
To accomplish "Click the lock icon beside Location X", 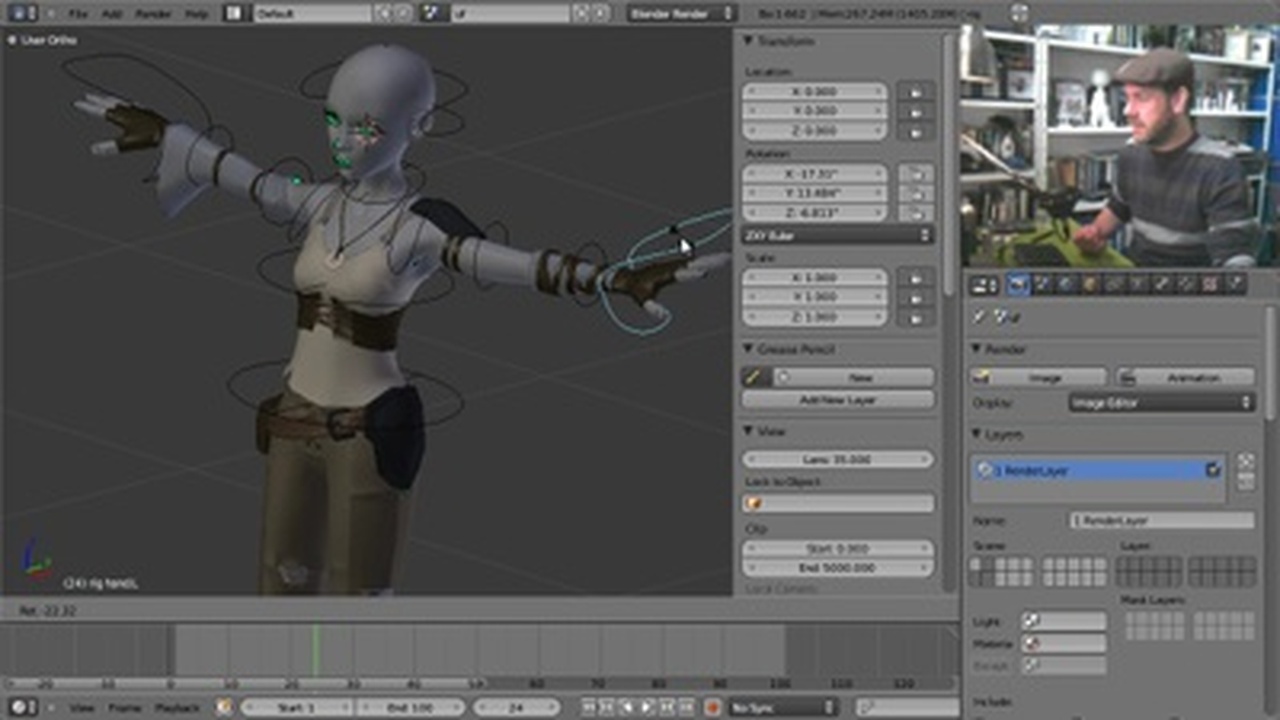I will 914,91.
